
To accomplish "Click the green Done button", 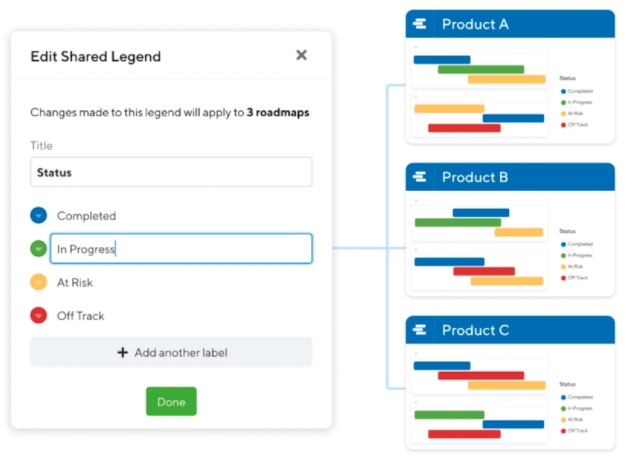I will click(171, 401).
